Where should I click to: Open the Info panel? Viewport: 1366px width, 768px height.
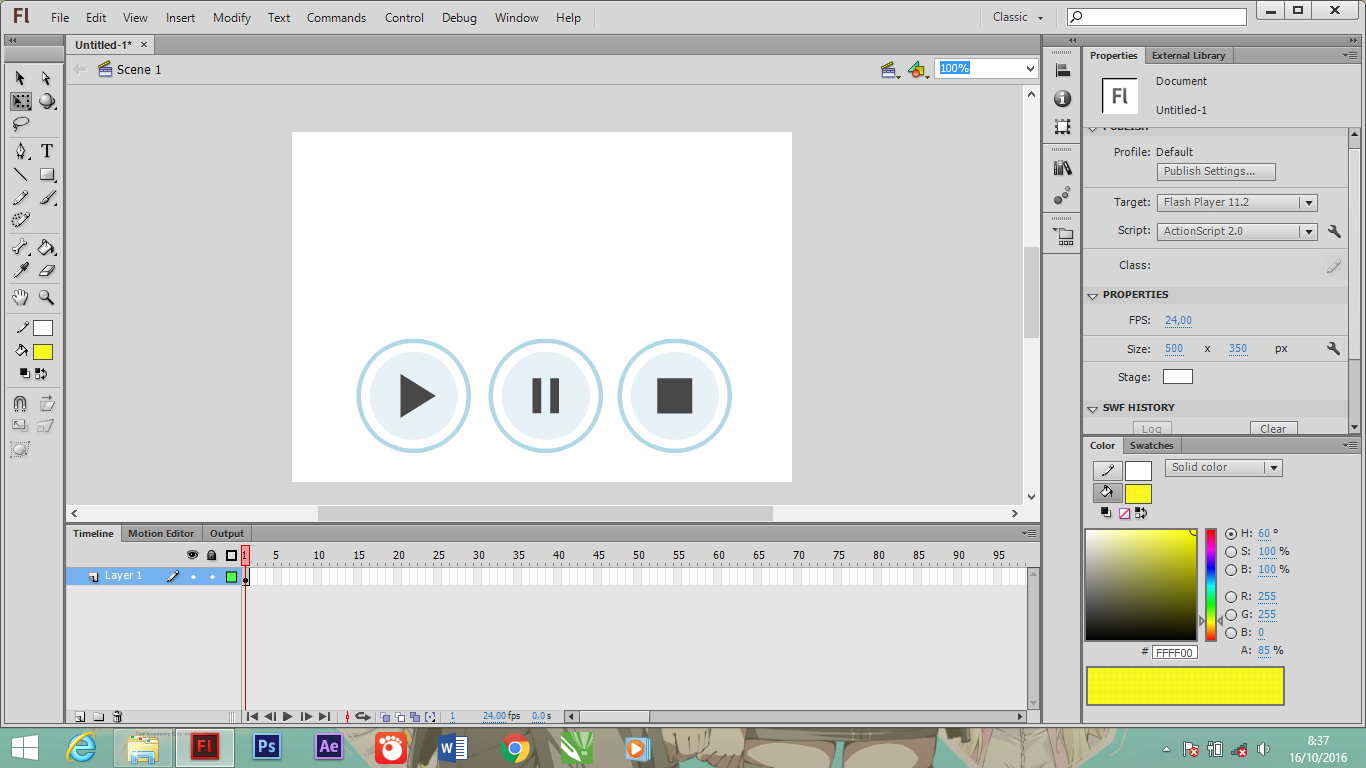[1062, 98]
